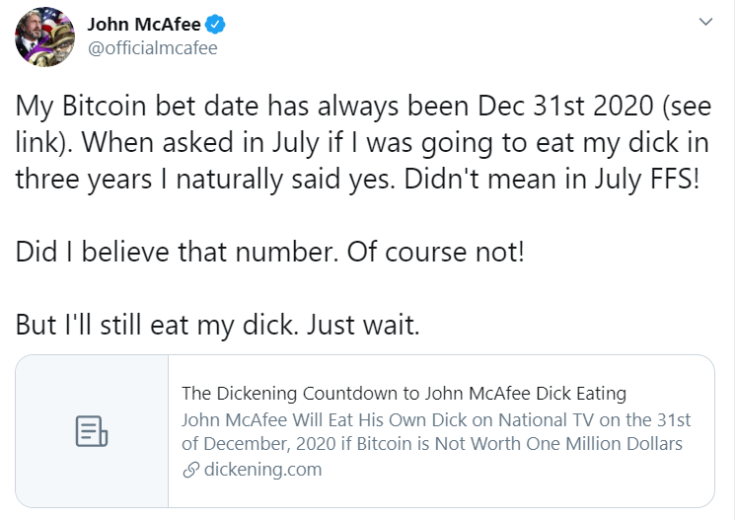Click the 'Just wait.' text
Viewport: 736px width, 520px height.
click(363, 325)
